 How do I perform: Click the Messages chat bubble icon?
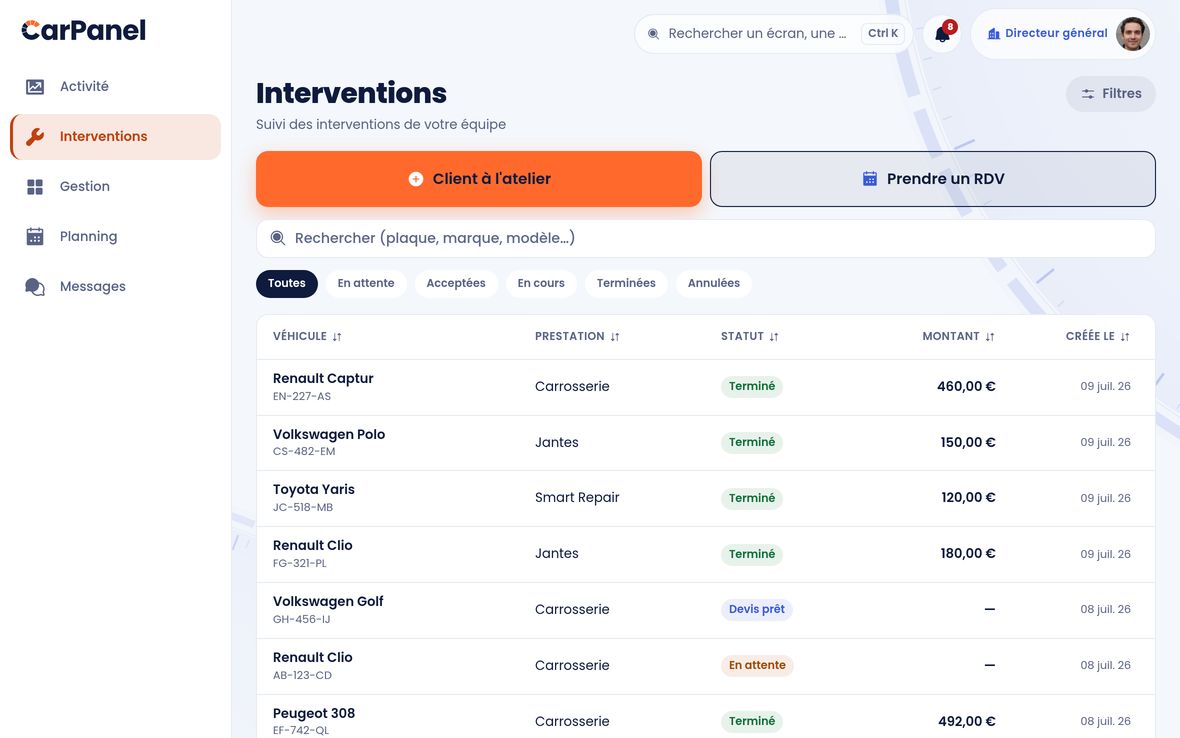click(35, 287)
